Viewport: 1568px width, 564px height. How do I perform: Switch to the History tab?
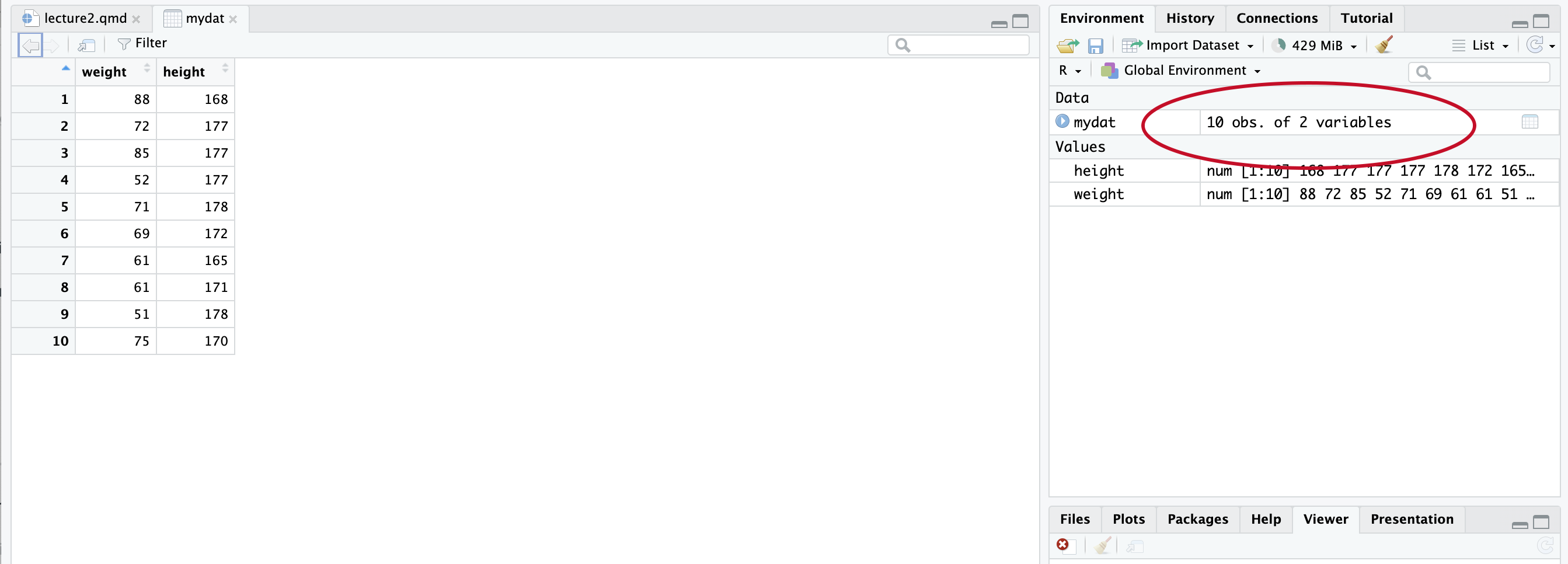coord(1189,18)
